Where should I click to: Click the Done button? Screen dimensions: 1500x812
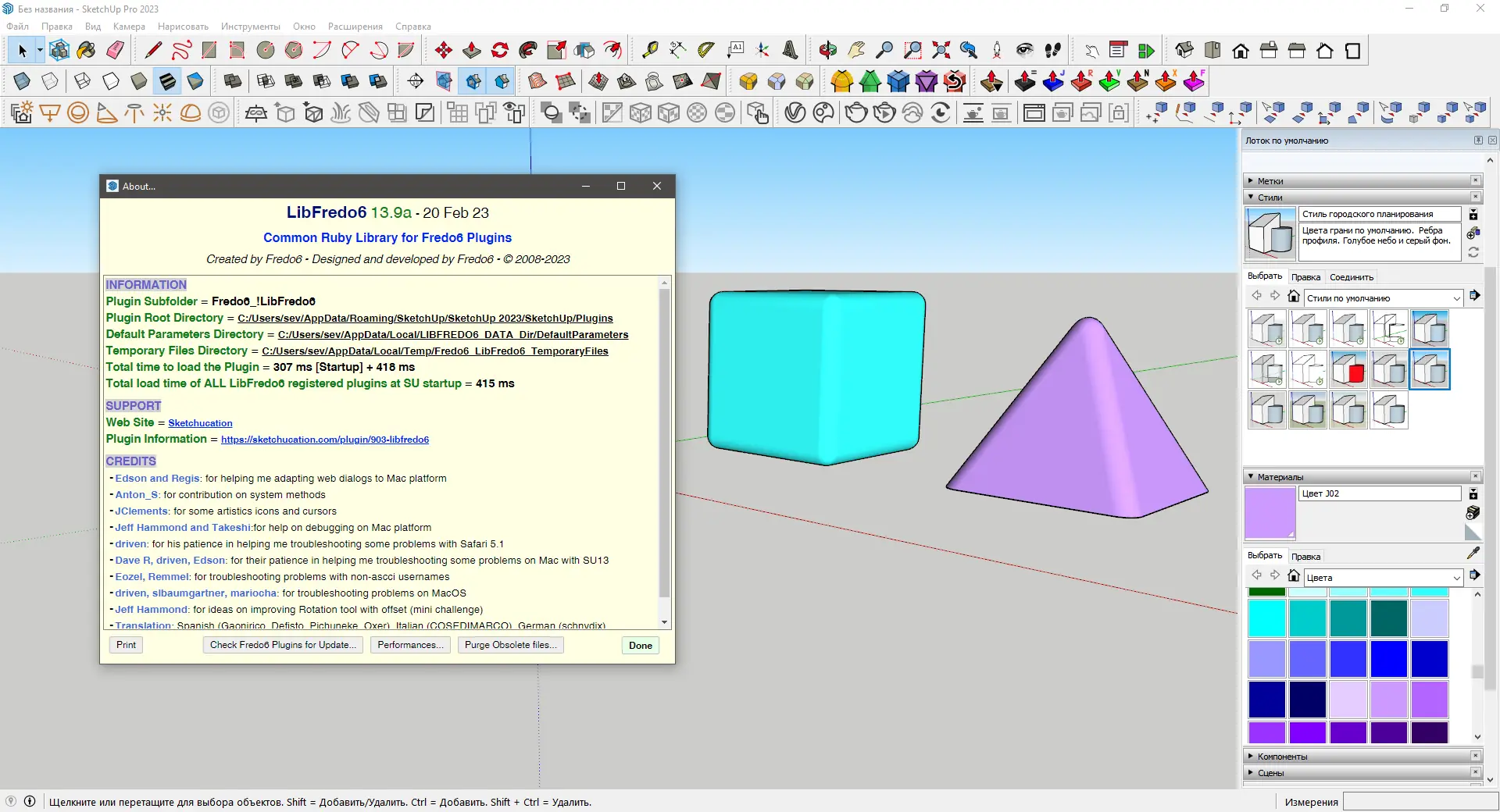point(641,646)
